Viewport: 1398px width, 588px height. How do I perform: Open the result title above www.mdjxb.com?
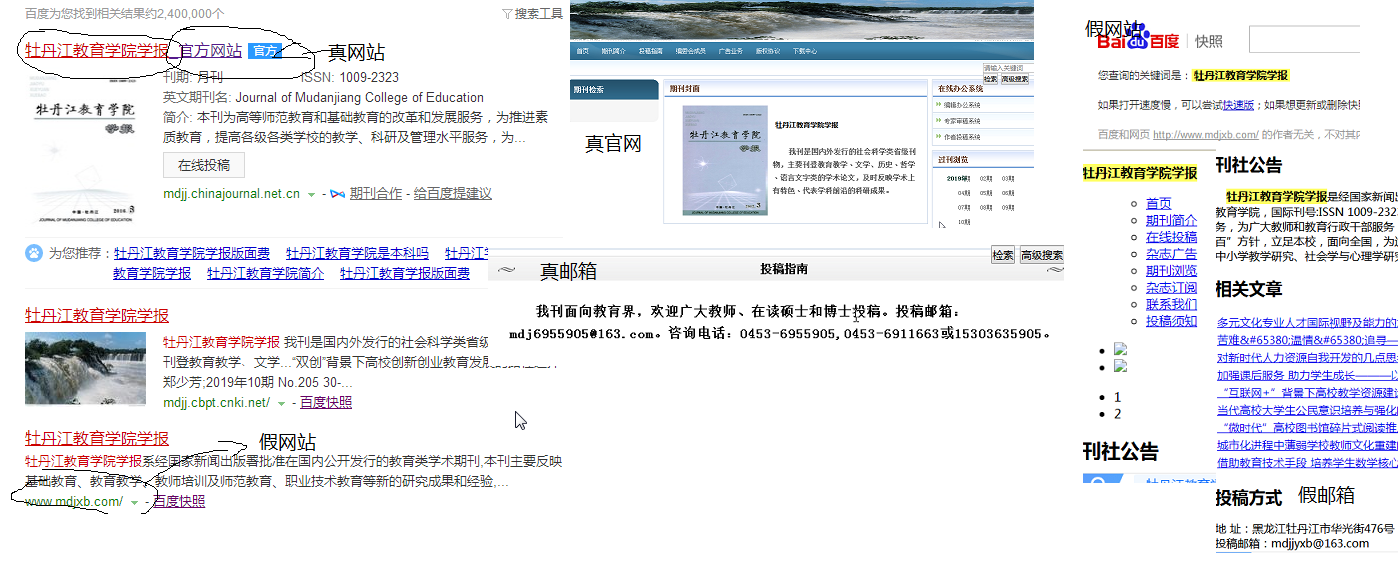[97, 438]
